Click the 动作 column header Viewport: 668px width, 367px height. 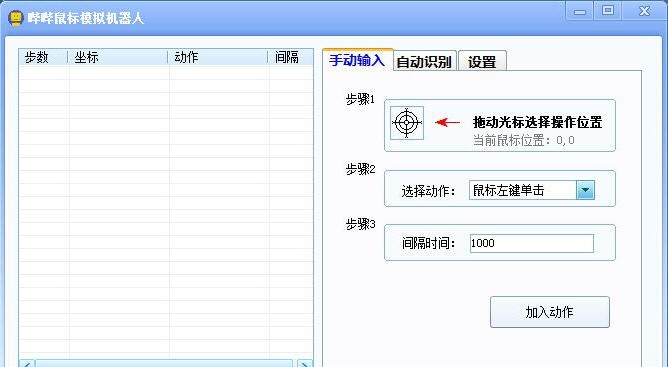[x=219, y=57]
